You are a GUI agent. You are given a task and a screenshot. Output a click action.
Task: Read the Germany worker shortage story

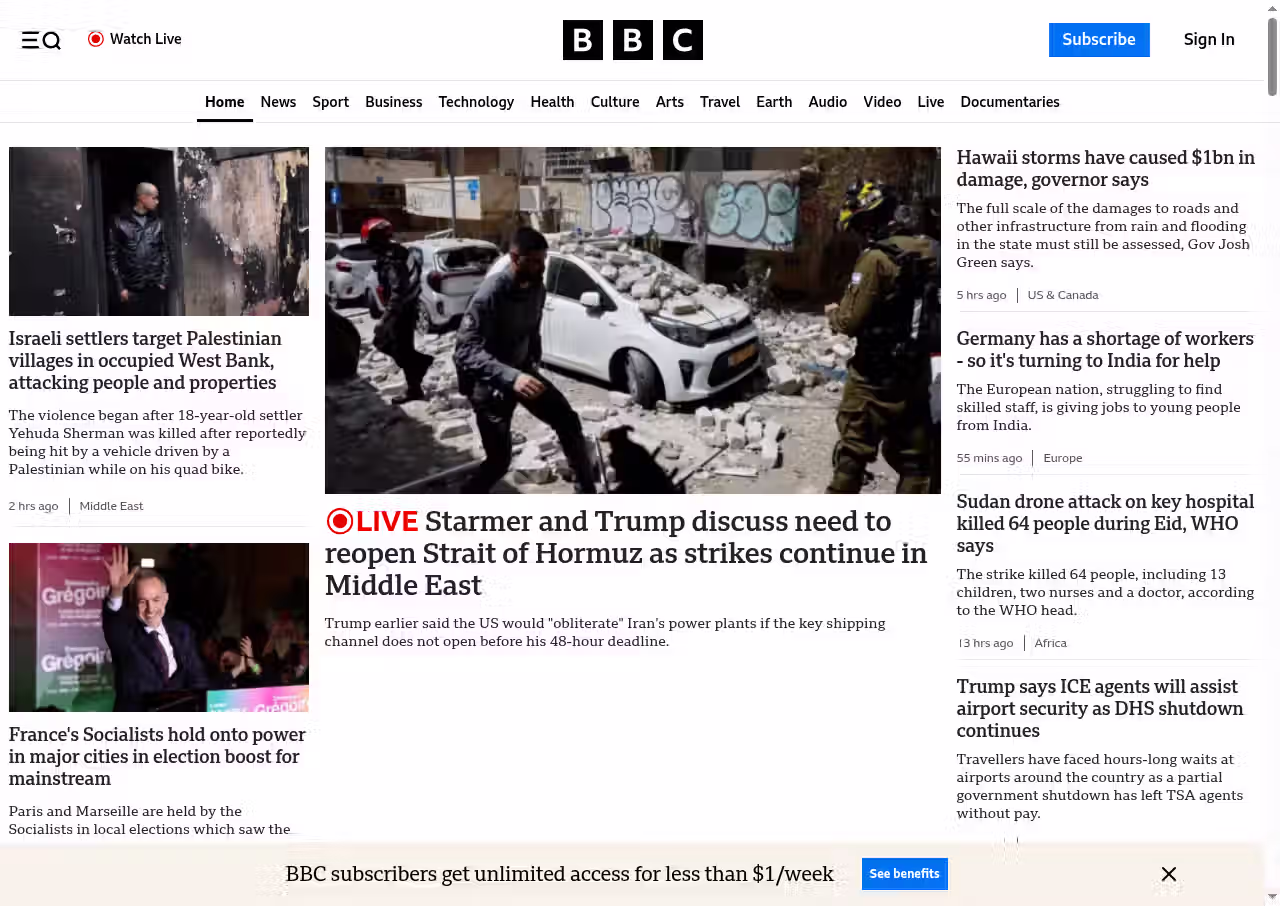(1105, 349)
